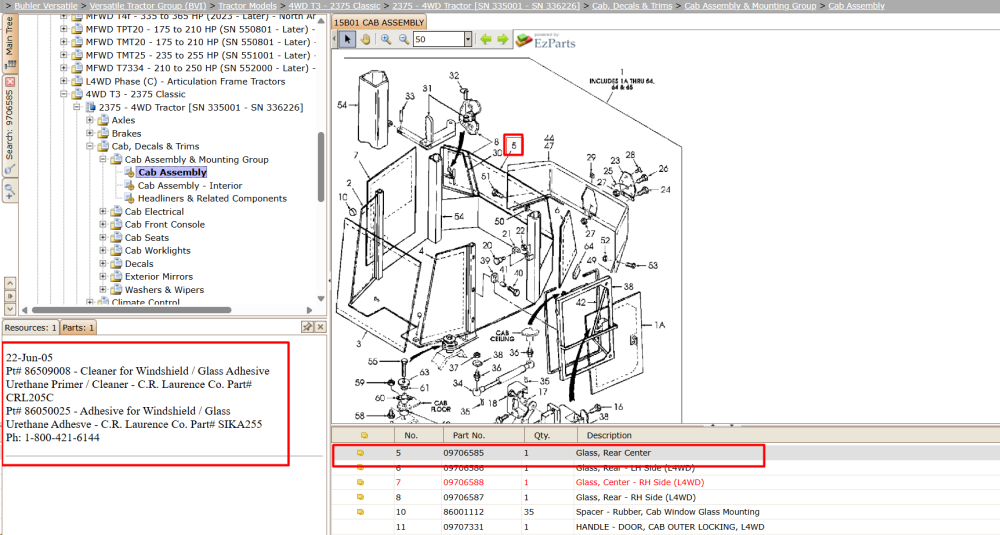Switch to the 15B01 CAB ASSEMBLY tab
Image resolution: width=1000 pixels, height=535 pixels.
pyautogui.click(x=379, y=22)
